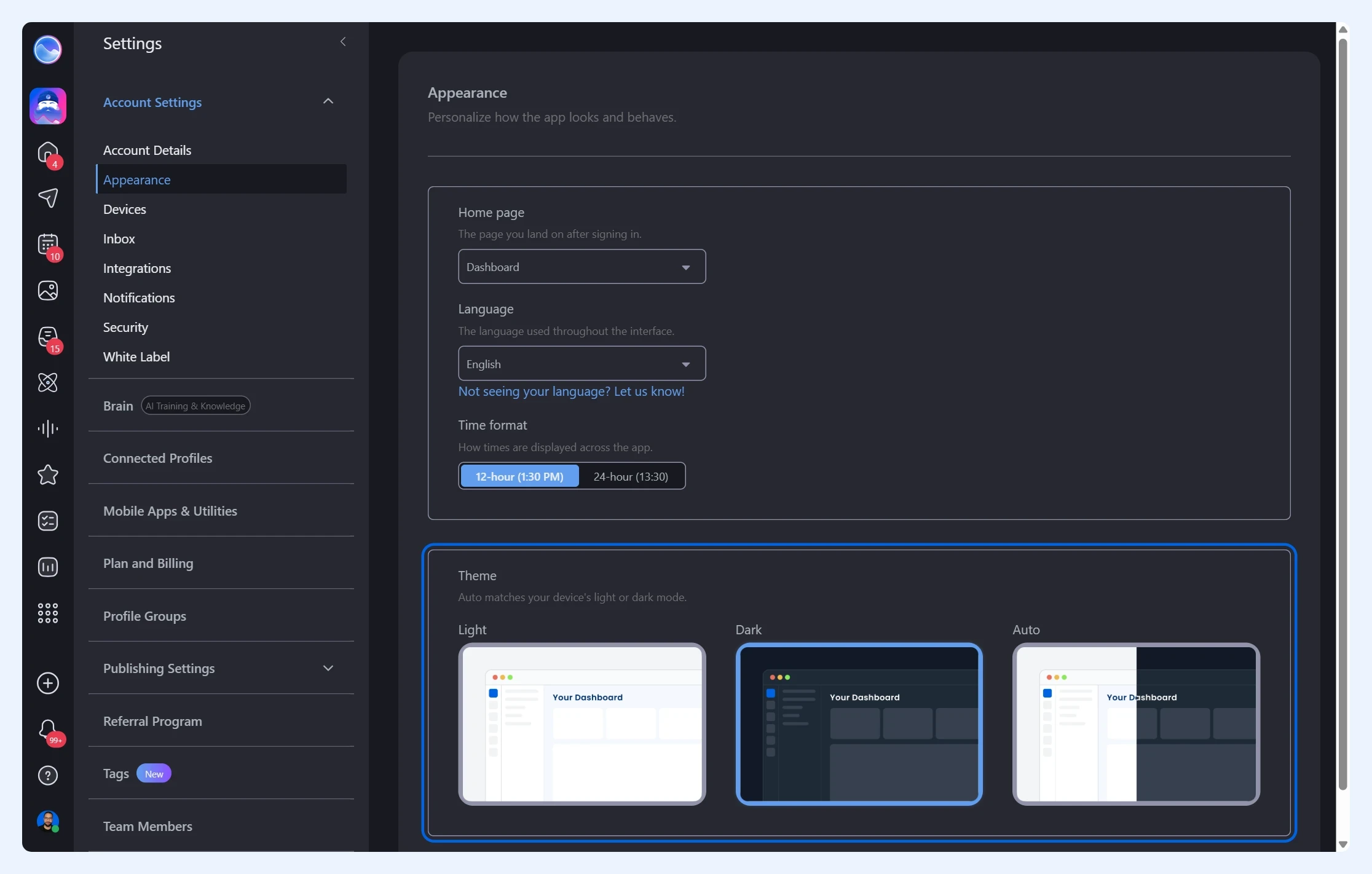Viewport: 1372px width, 874px height.
Task: Click the plus create icon
Action: pos(48,683)
